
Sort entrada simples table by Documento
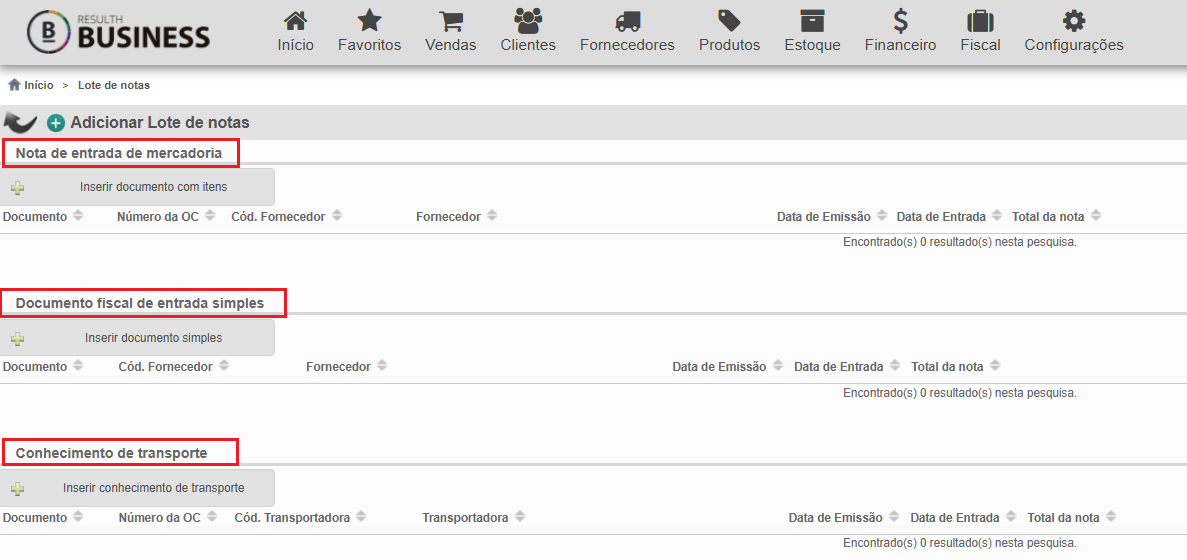click(x=43, y=366)
